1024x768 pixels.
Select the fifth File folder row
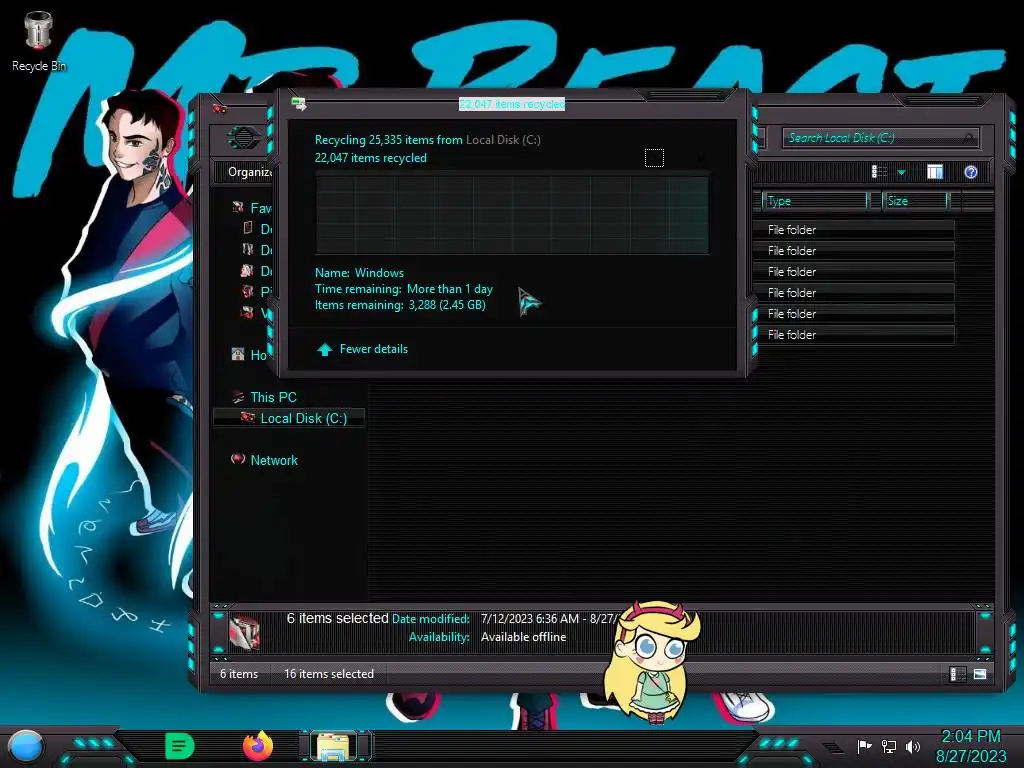click(x=854, y=313)
